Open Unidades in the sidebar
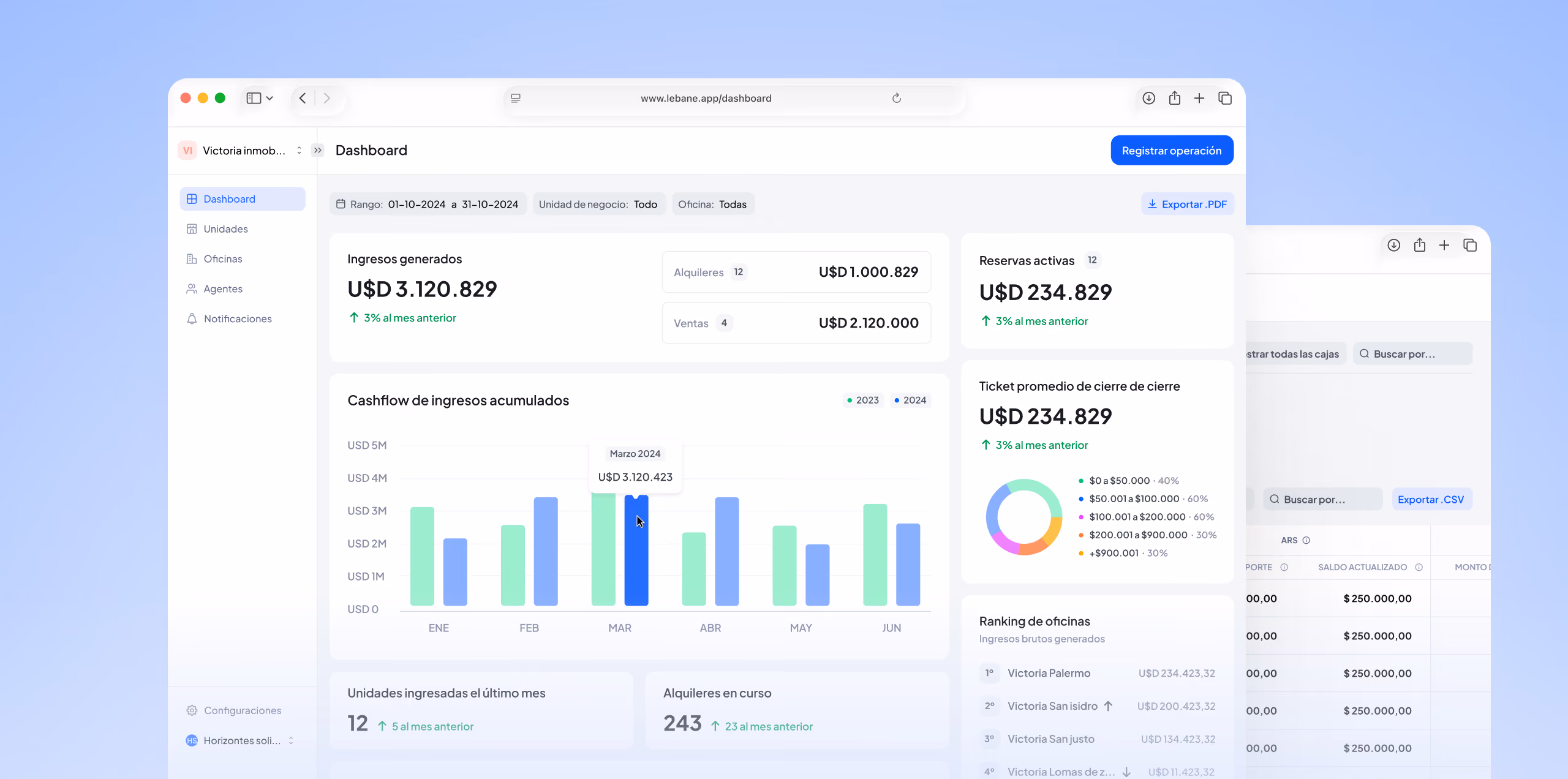1568x779 pixels. tap(243, 229)
